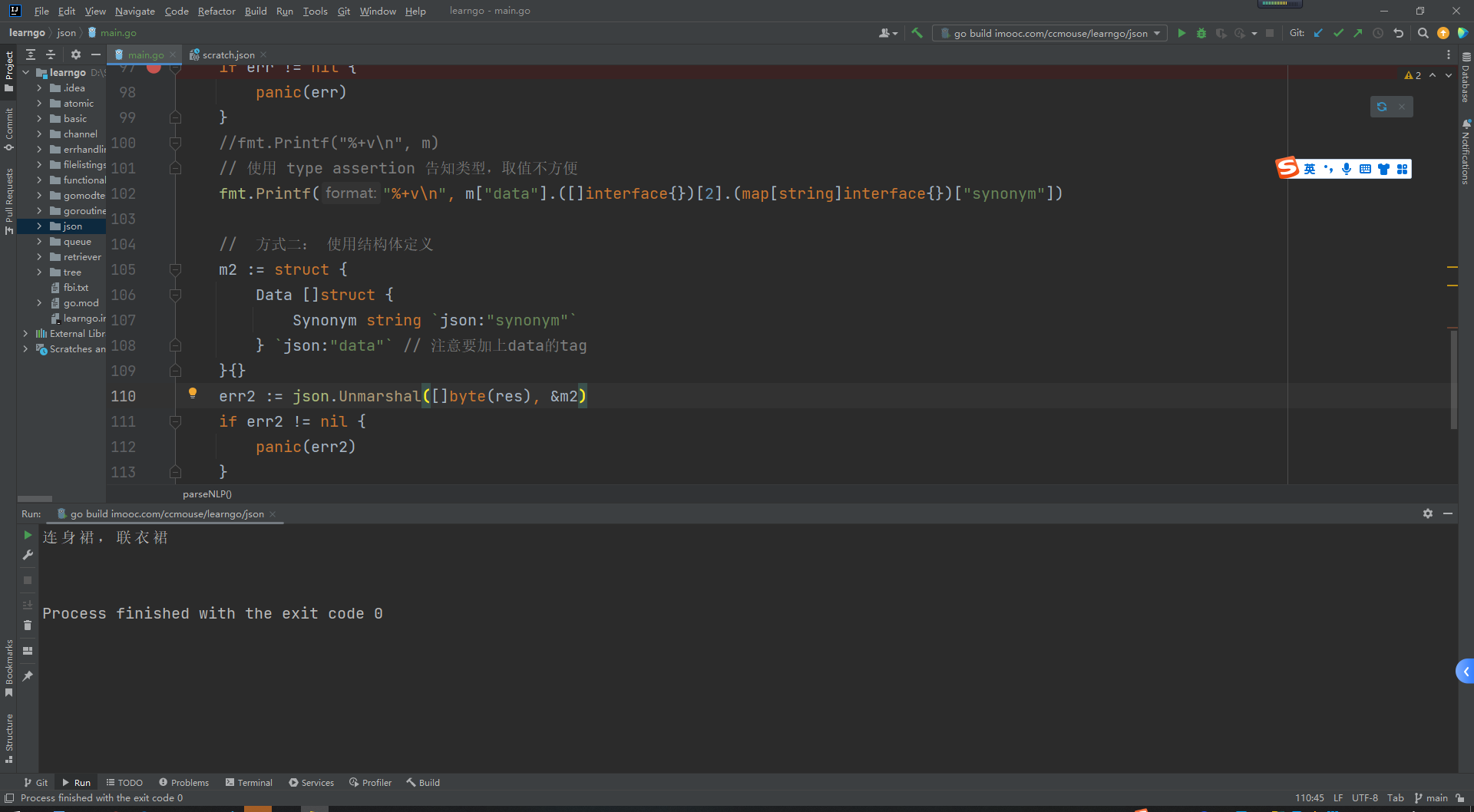
Task: Pin the Run tab
Action: [28, 676]
